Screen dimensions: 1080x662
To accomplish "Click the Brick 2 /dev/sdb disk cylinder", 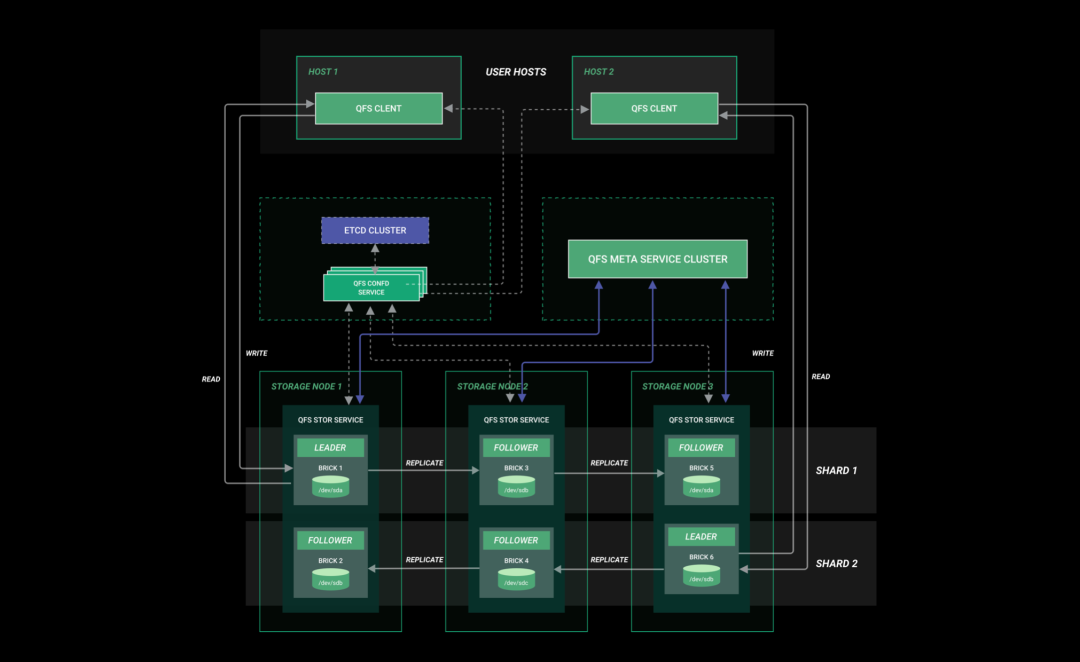I will tap(331, 579).
